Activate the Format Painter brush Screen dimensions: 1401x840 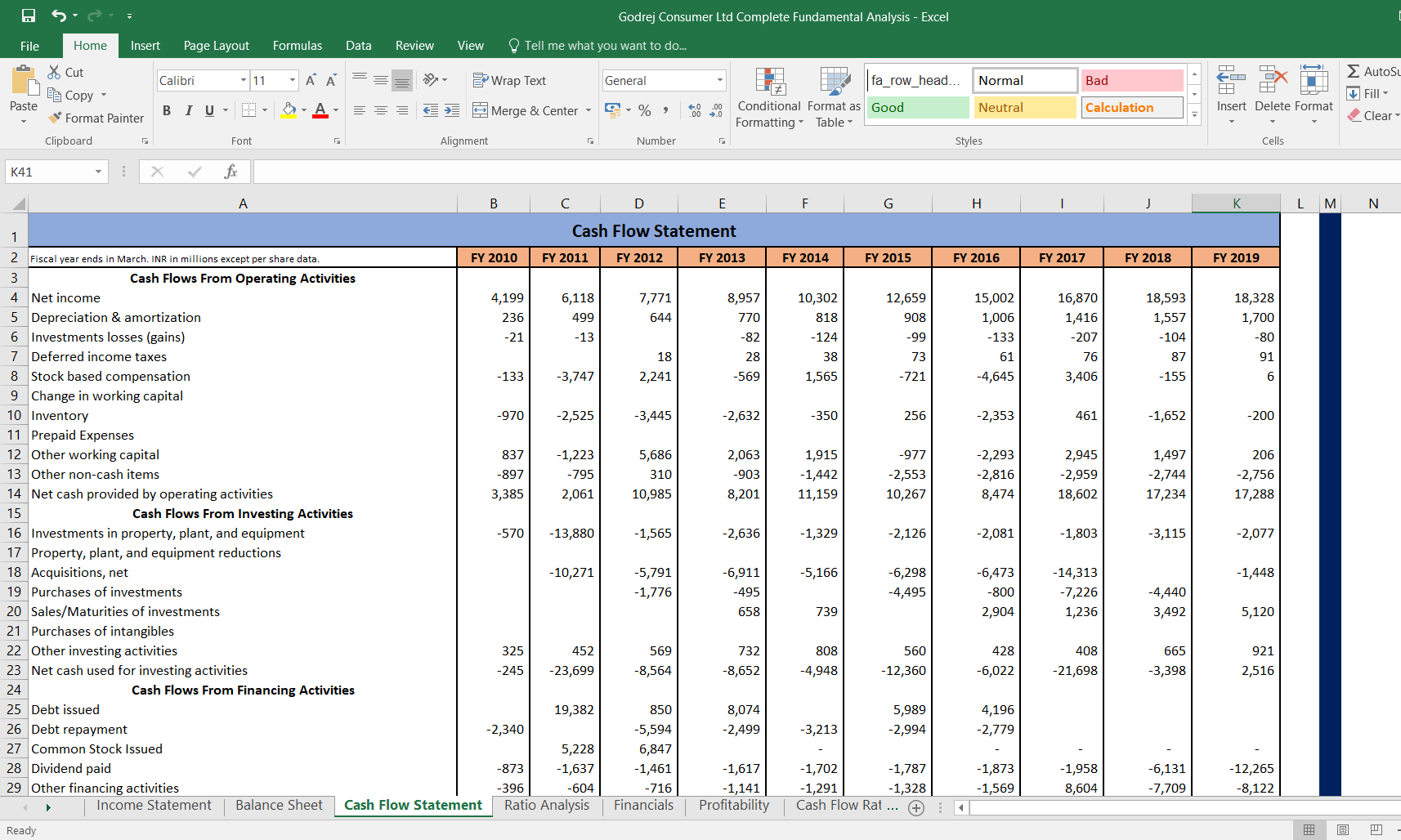click(96, 118)
